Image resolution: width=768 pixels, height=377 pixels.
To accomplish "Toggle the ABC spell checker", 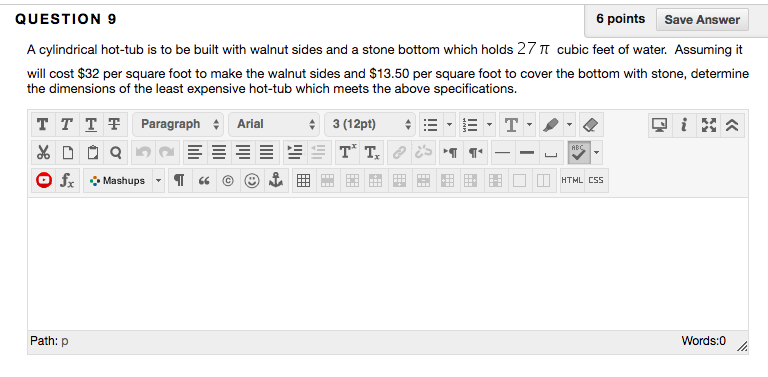I will pos(579,153).
